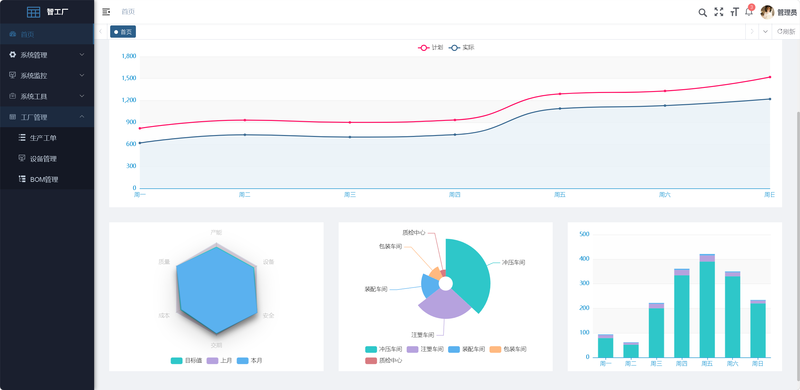Open tab options dropdown arrow

coord(765,32)
